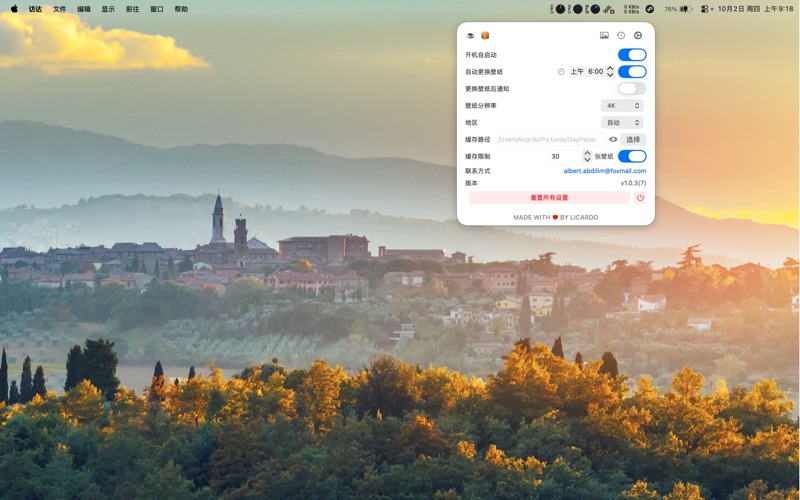The width and height of the screenshot is (800, 500).
Task: Open the 壁纸分辨率 4K dropdown
Action: (x=622, y=106)
